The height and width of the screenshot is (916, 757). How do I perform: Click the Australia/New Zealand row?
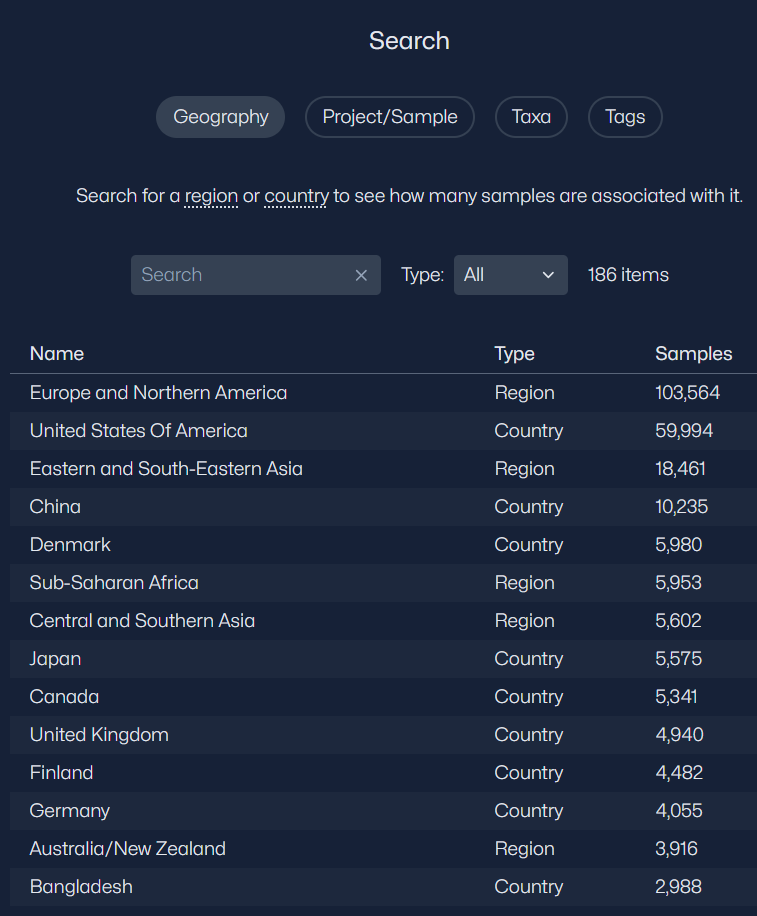pyautogui.click(x=128, y=849)
